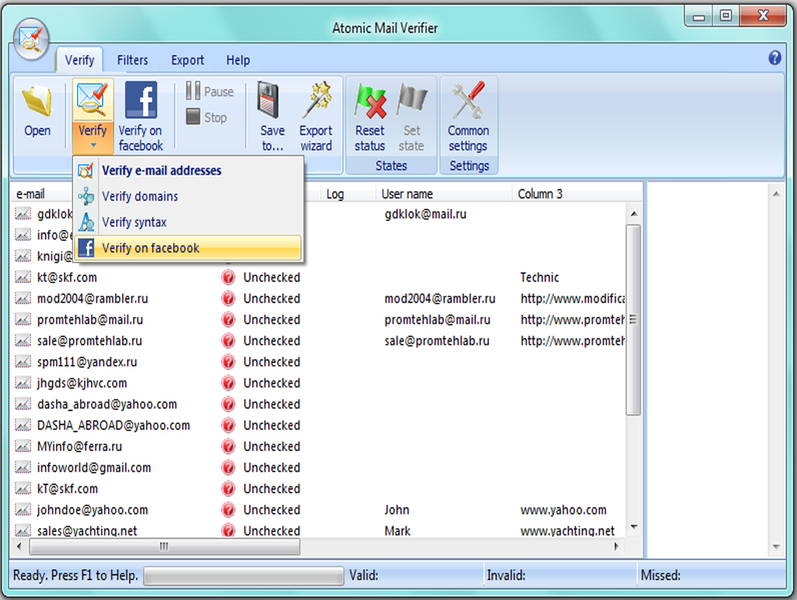Choose Verify e-mail addresses from menu

[189, 170]
